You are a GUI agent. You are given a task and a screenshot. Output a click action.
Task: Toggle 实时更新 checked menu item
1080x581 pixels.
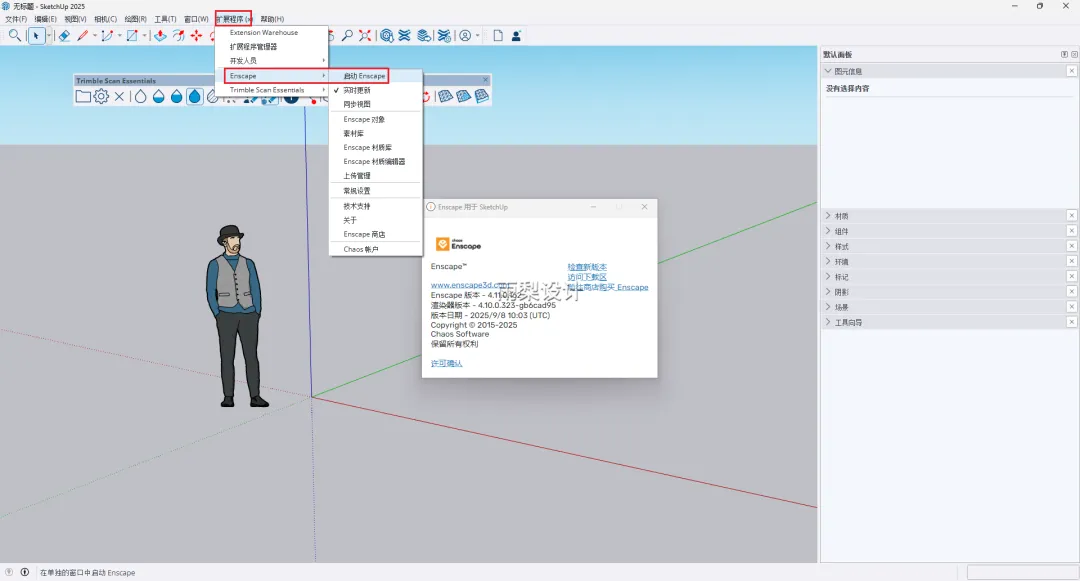click(376, 90)
